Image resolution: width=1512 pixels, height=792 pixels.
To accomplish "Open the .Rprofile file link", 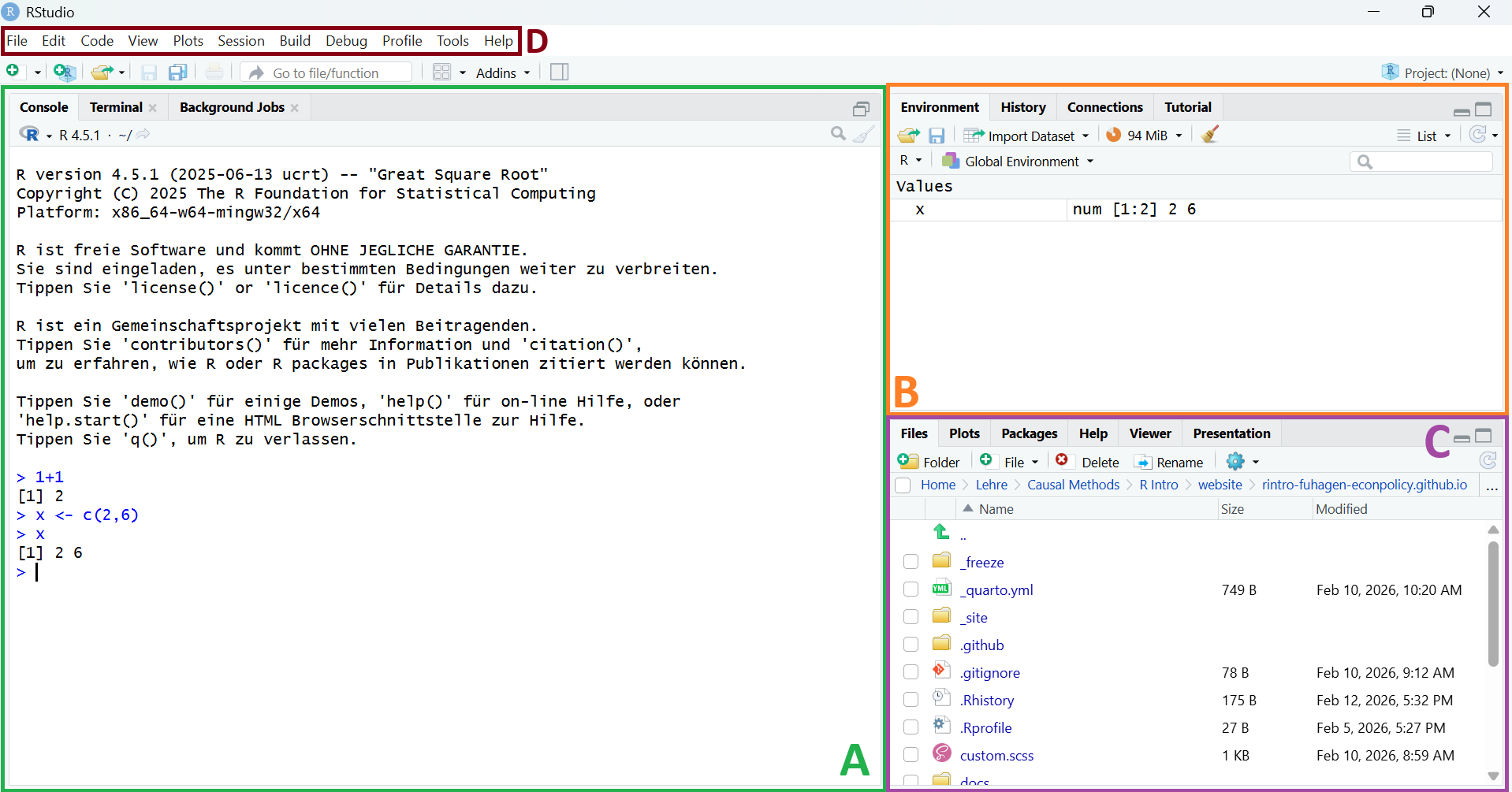I will [x=985, y=727].
